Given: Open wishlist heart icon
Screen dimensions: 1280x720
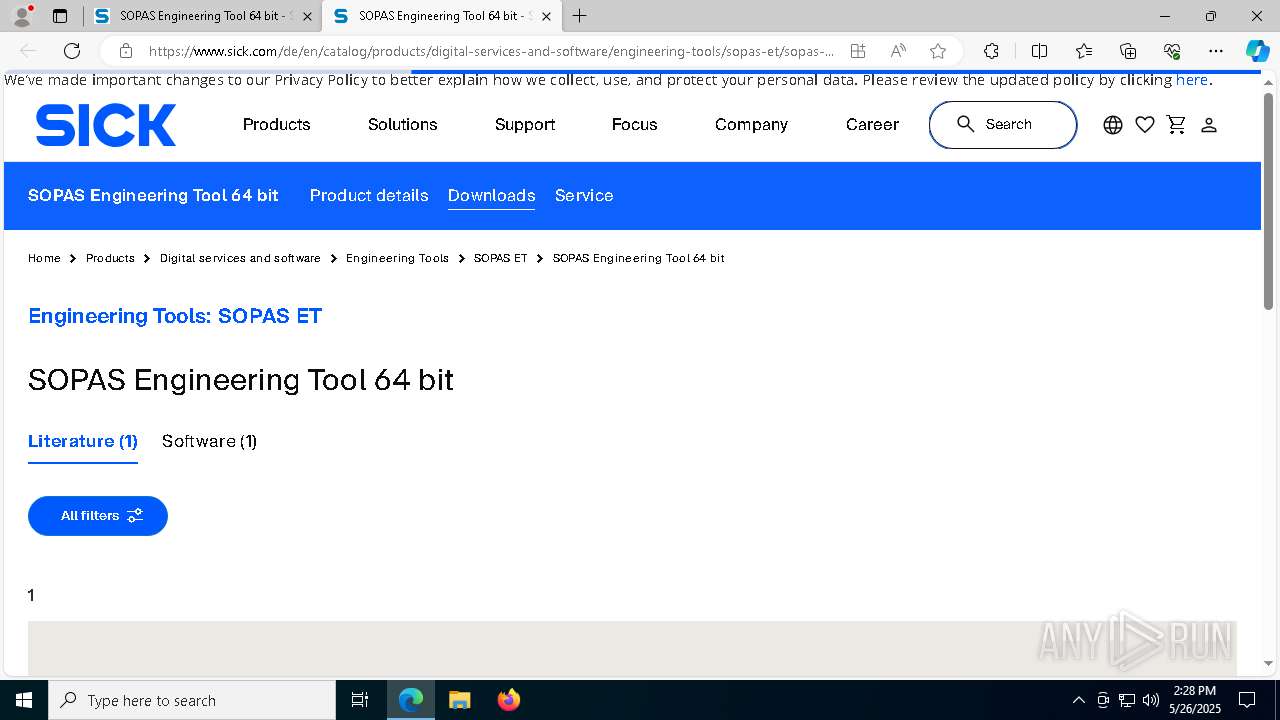Looking at the screenshot, I should tap(1145, 125).
